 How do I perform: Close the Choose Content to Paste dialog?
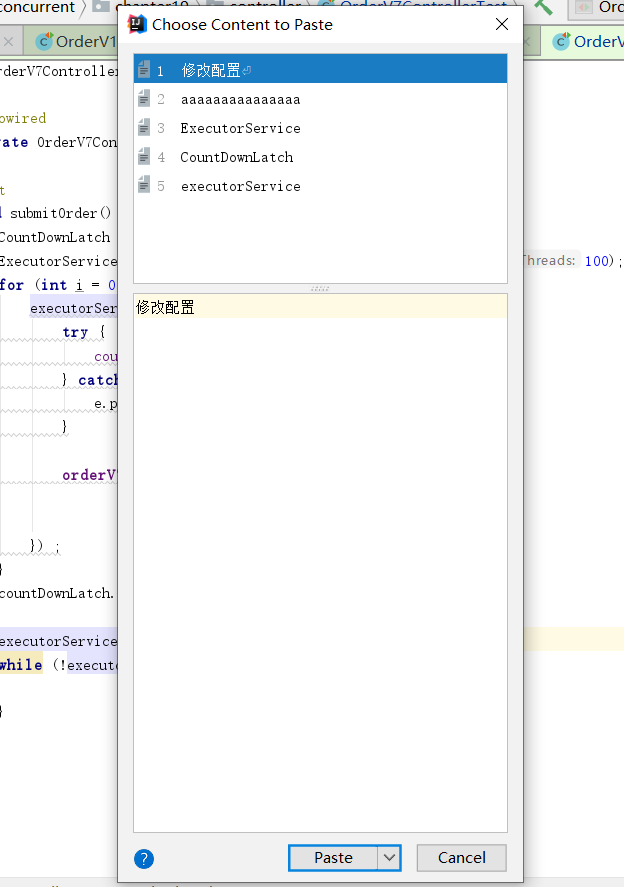tap(502, 24)
